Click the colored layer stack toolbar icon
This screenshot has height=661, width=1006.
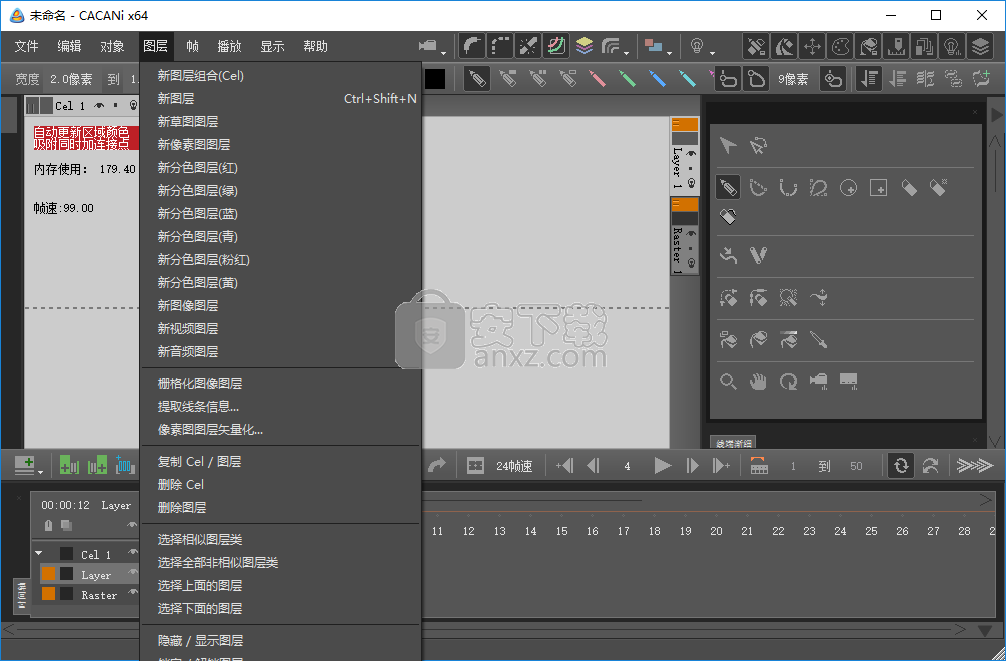(x=584, y=46)
